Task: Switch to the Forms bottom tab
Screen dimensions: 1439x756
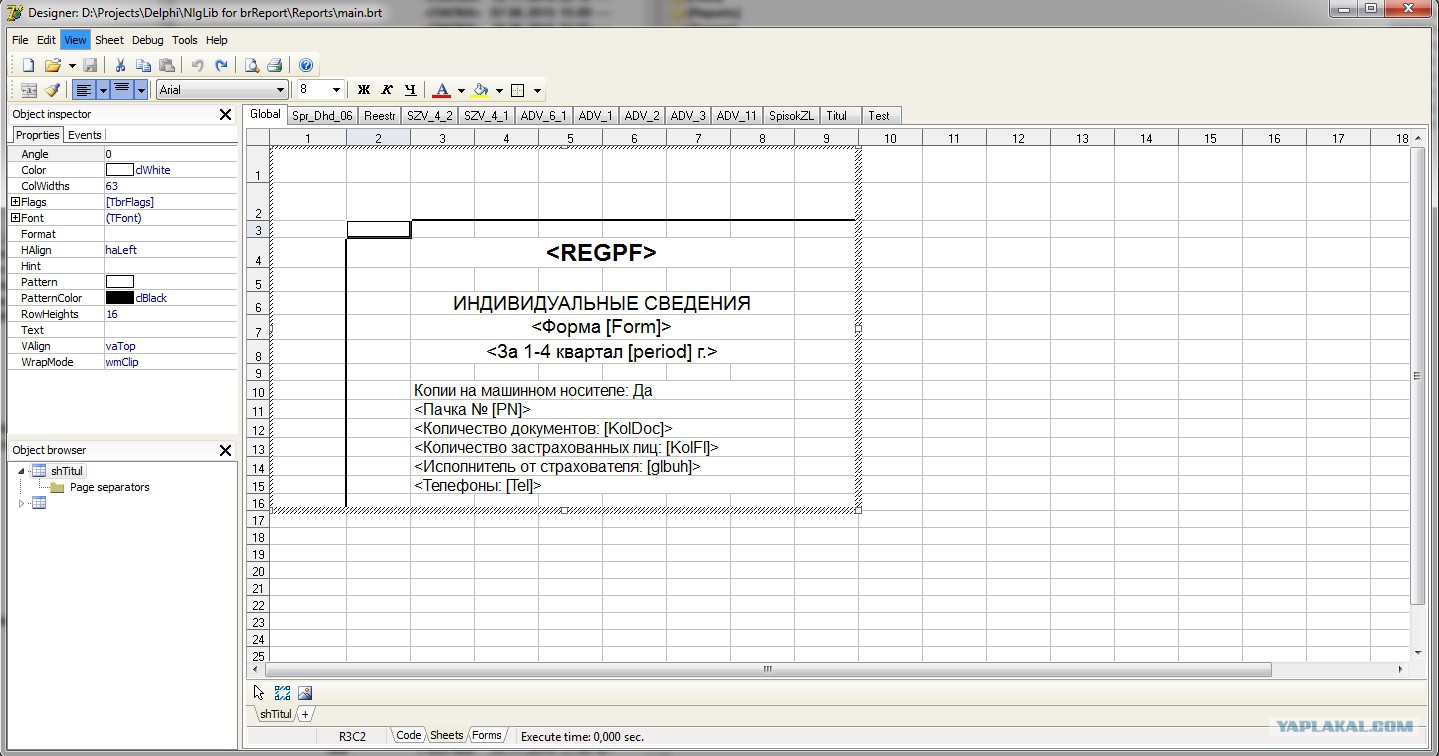Action: click(486, 736)
